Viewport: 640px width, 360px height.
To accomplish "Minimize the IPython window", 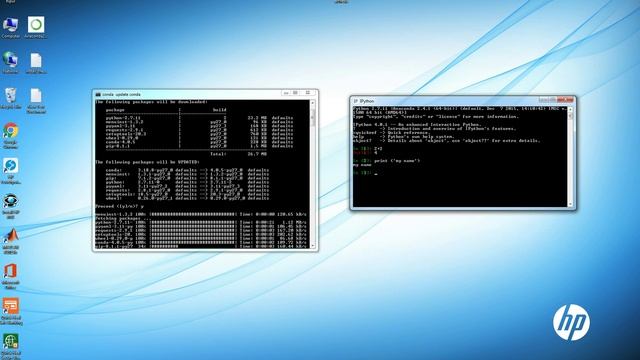I will click(x=543, y=100).
